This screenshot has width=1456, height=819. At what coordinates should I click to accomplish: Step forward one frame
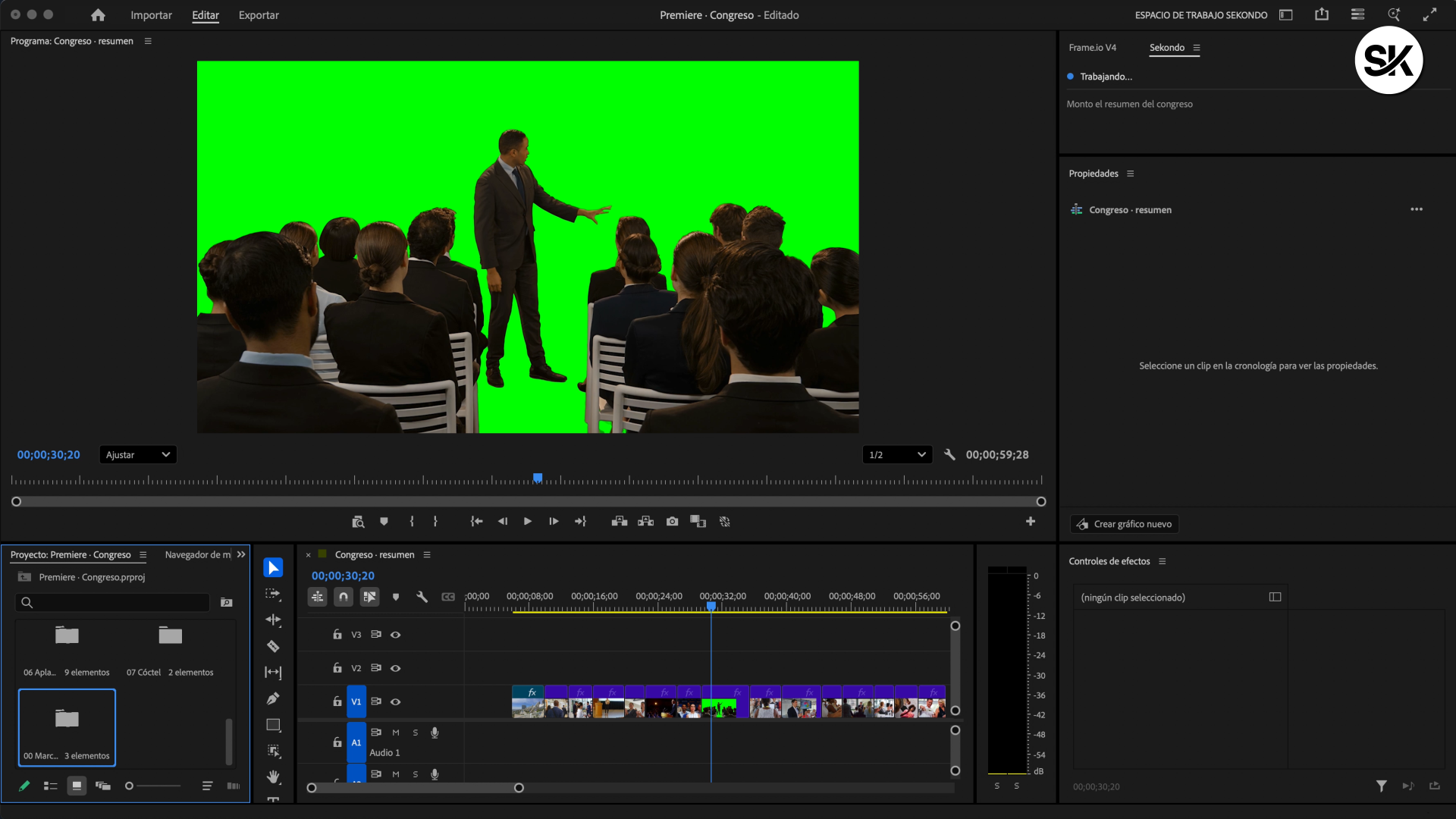554,522
